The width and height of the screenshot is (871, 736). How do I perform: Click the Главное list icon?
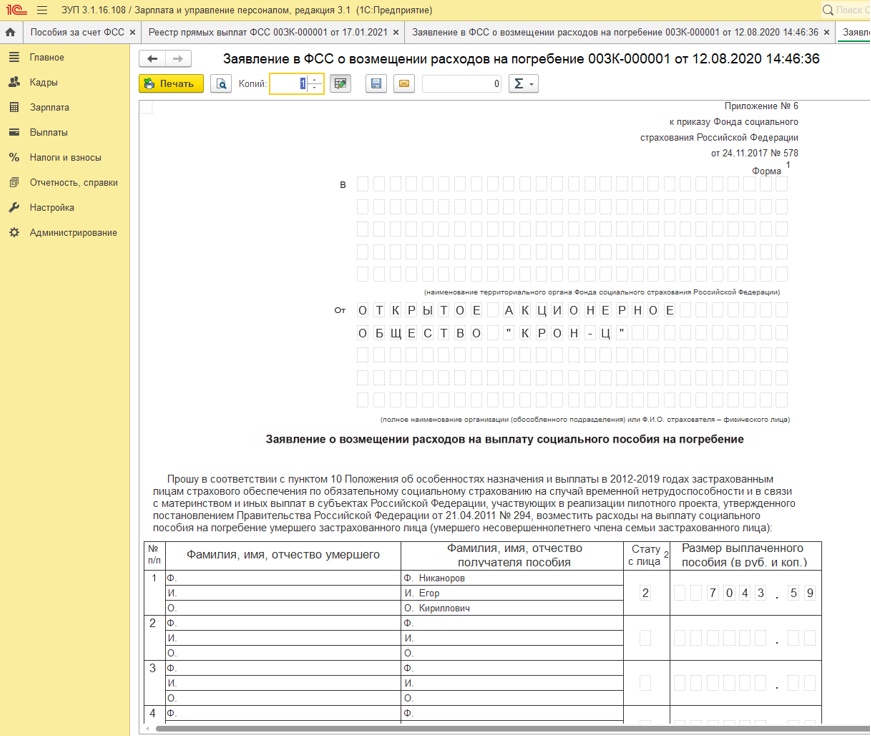pyautogui.click(x=14, y=57)
